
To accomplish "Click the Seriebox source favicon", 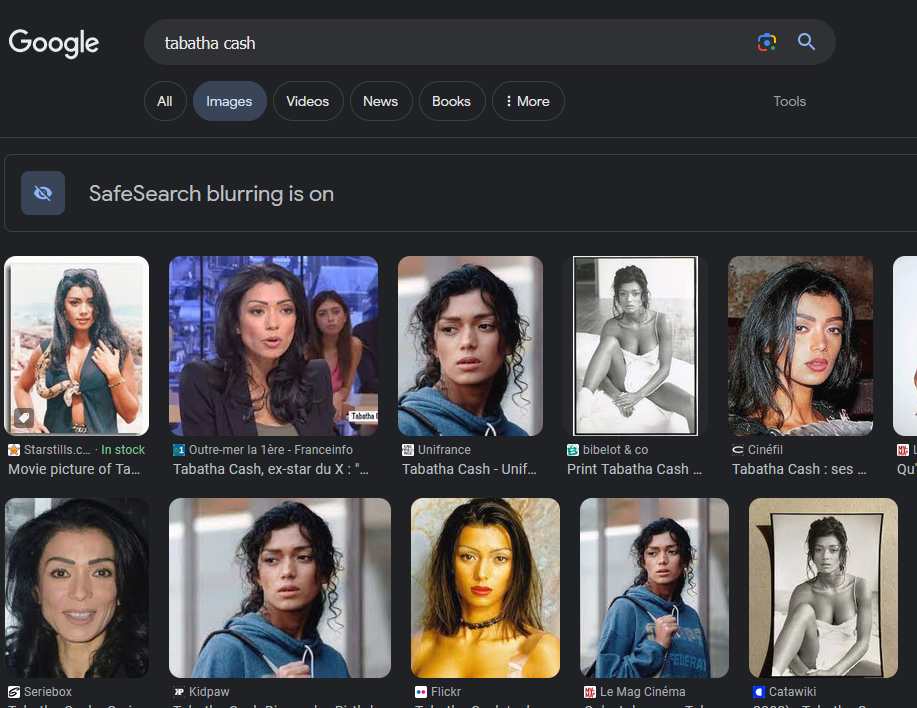I will (x=14, y=692).
